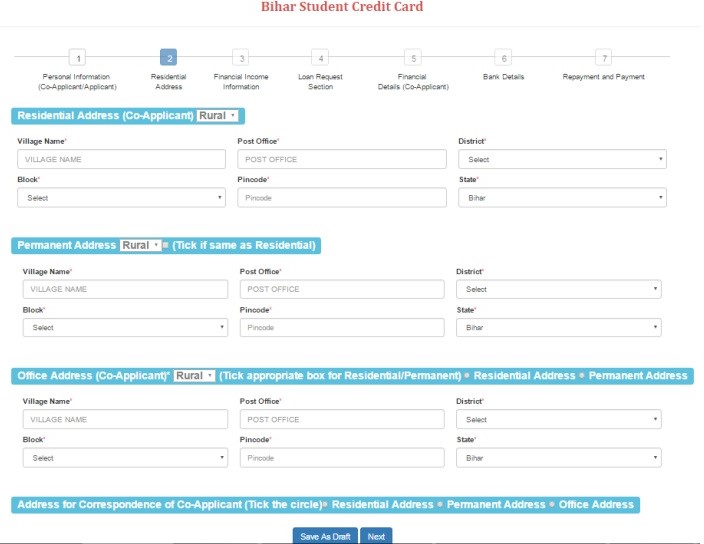Select Residential Address radio in Office Address header
This screenshot has width=704, height=544.
[x=467, y=376]
